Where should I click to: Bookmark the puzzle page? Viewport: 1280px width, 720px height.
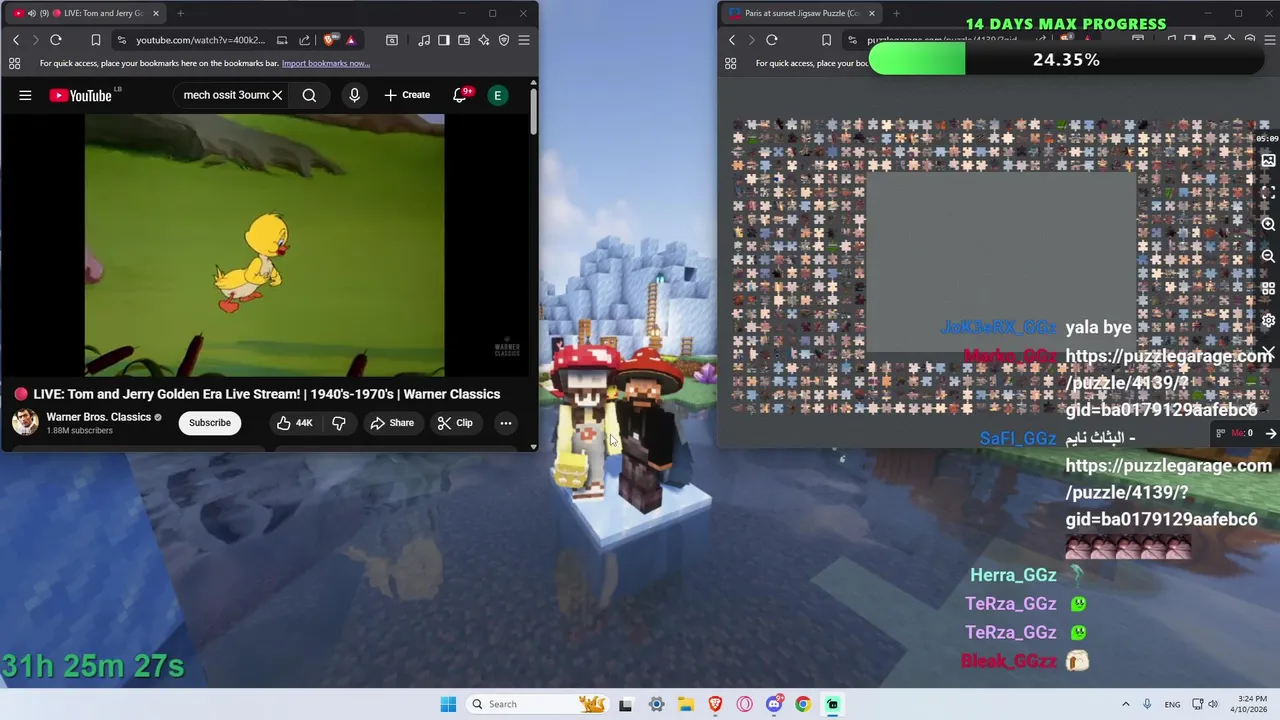826,40
